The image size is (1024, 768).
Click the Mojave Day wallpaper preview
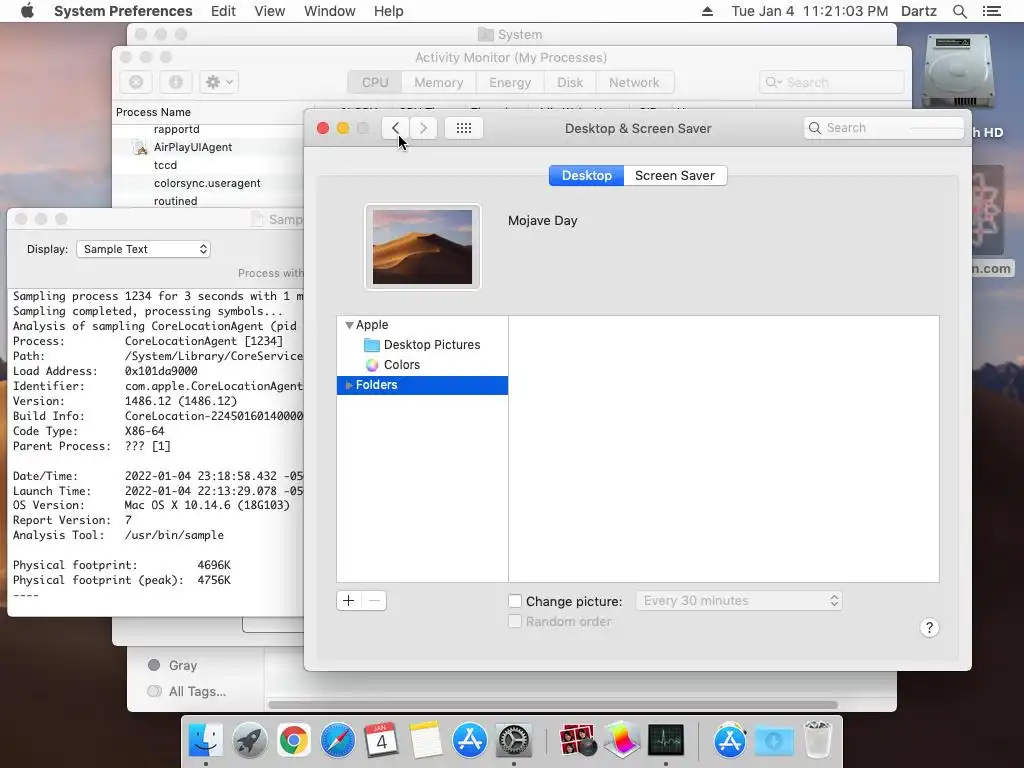[x=423, y=247]
